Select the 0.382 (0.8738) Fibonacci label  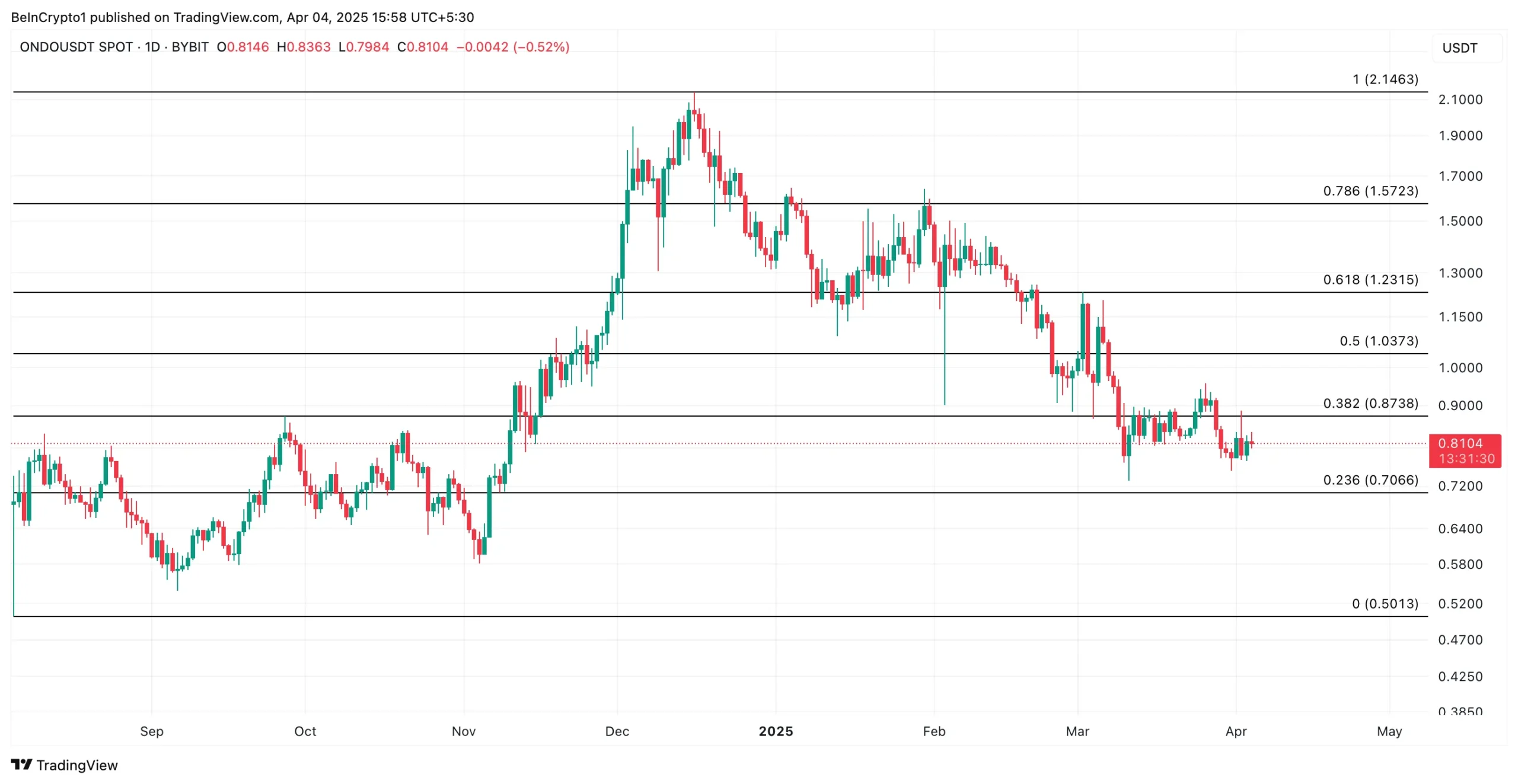pyautogui.click(x=1370, y=404)
